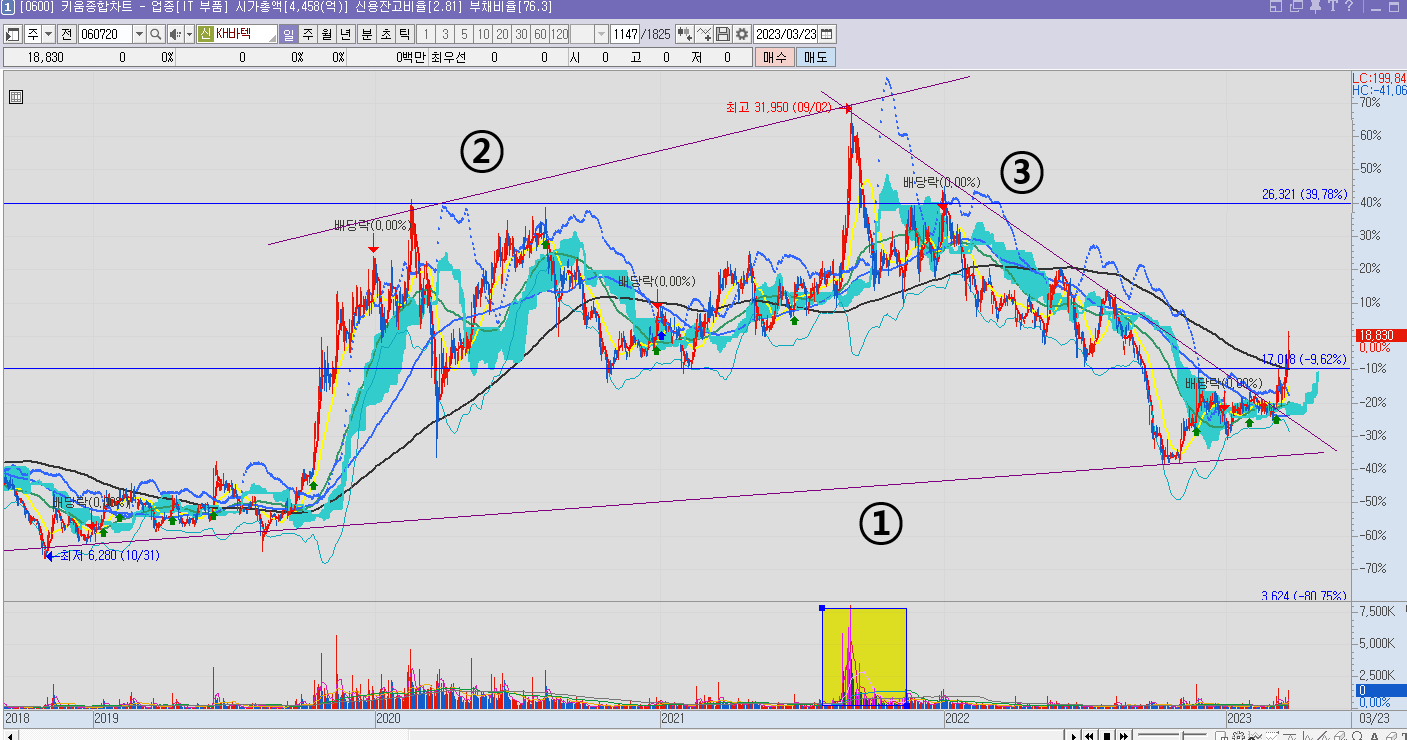1407x740 pixels.
Task: Click the search magnifier next to stock code
Action: (x=155, y=34)
